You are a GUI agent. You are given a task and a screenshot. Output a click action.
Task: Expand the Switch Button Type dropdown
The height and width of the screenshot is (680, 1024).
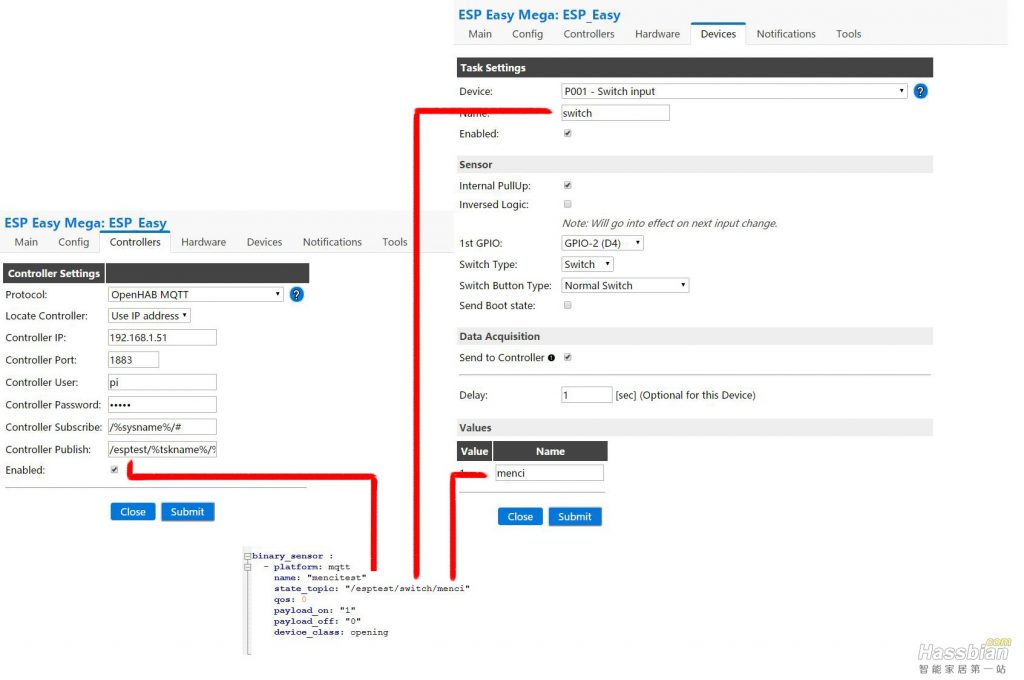(625, 285)
